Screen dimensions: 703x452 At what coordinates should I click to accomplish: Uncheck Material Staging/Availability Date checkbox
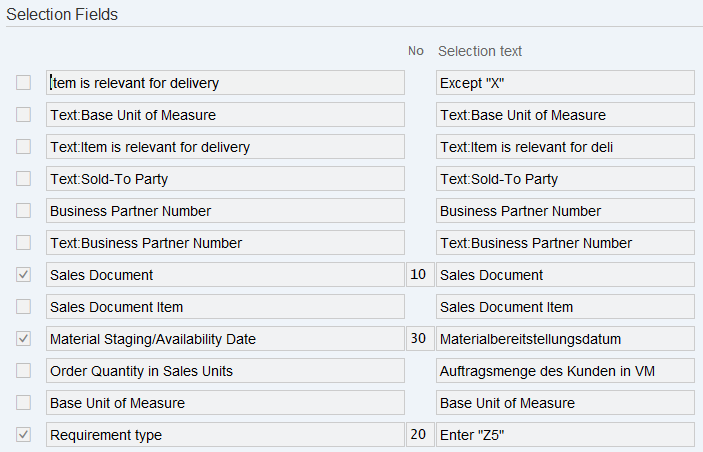point(24,339)
